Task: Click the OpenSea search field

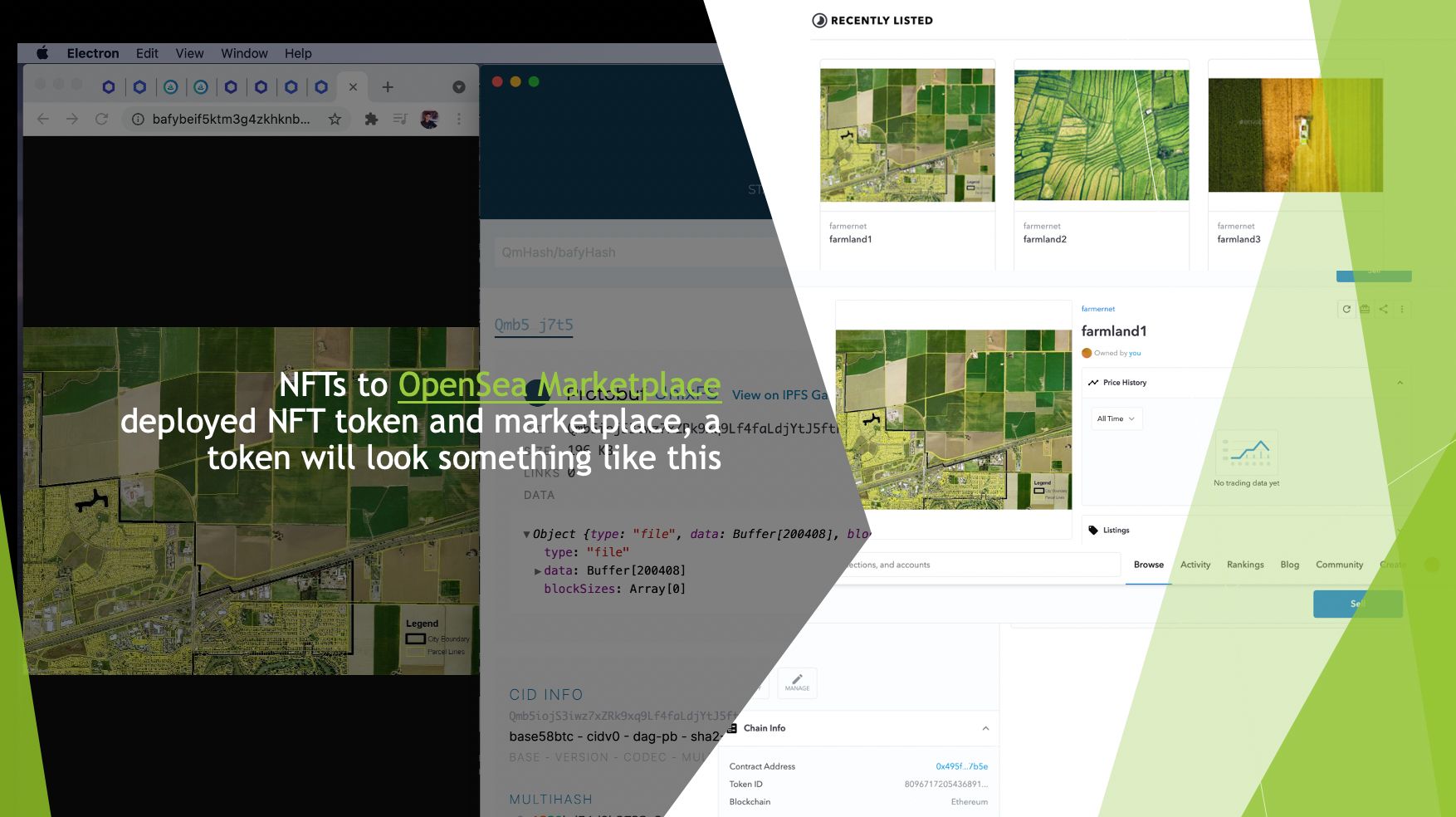Action: click(980, 565)
